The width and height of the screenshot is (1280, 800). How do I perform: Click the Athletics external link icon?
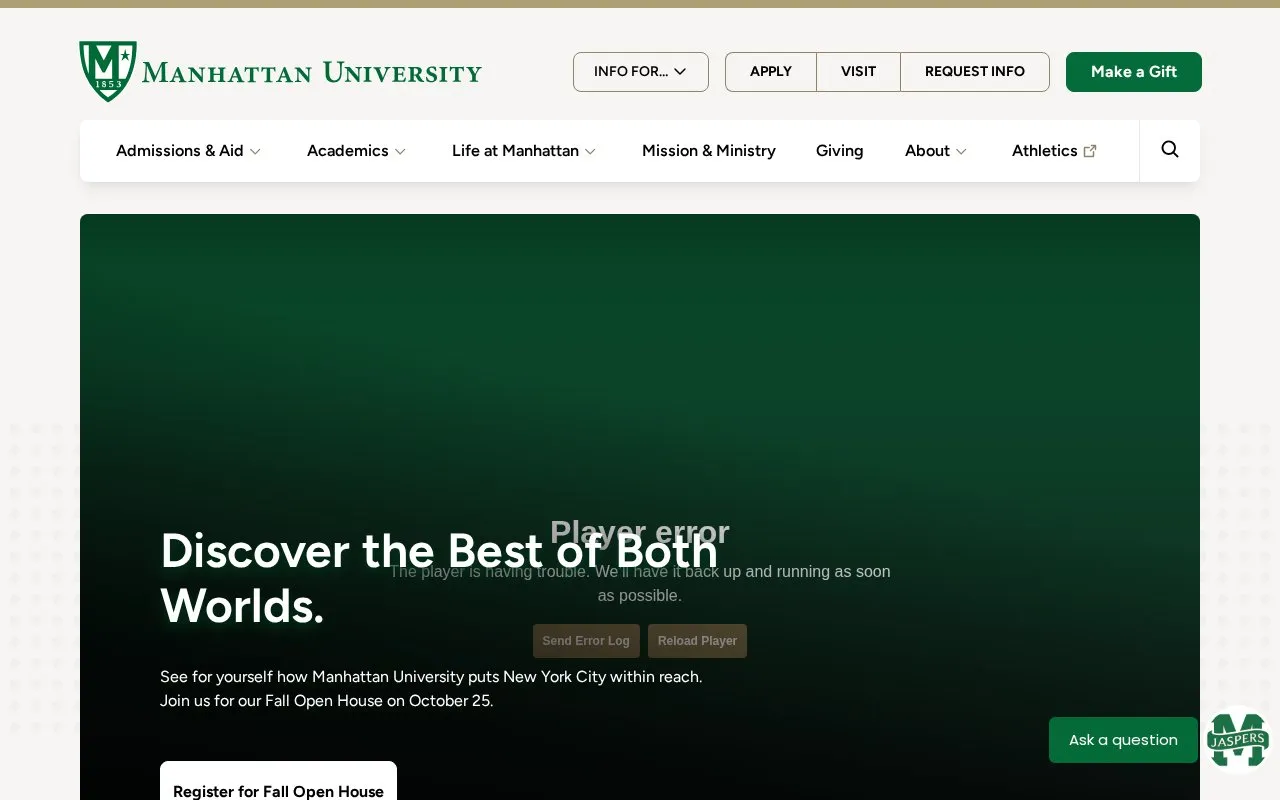1090,151
